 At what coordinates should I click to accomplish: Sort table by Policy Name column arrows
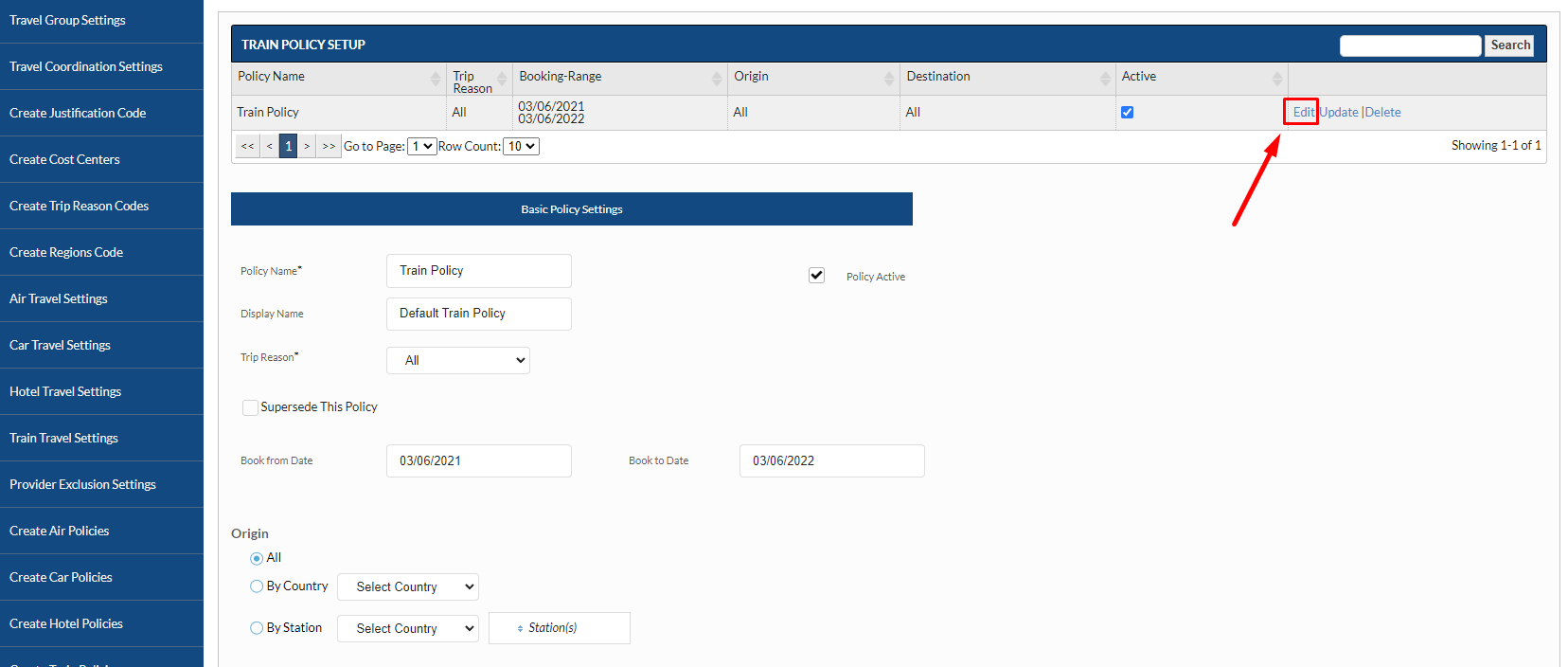click(436, 79)
